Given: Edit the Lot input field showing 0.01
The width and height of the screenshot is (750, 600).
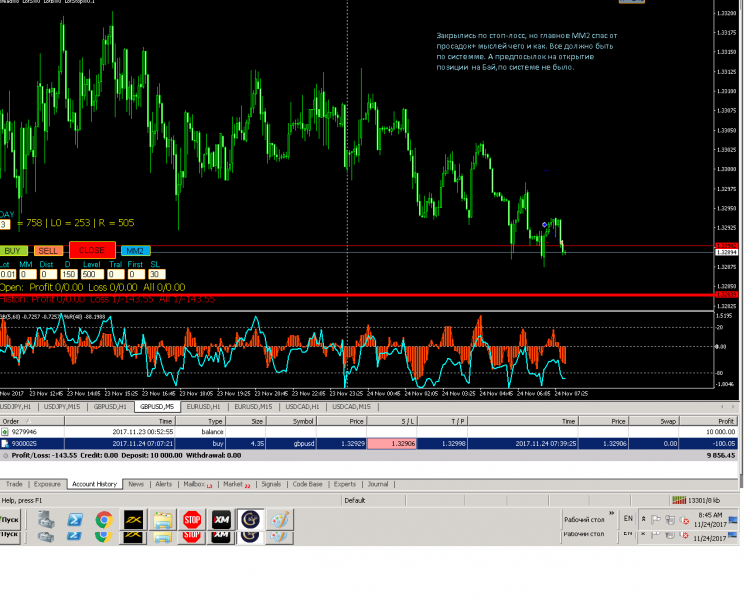Looking at the screenshot, I should point(8,274).
